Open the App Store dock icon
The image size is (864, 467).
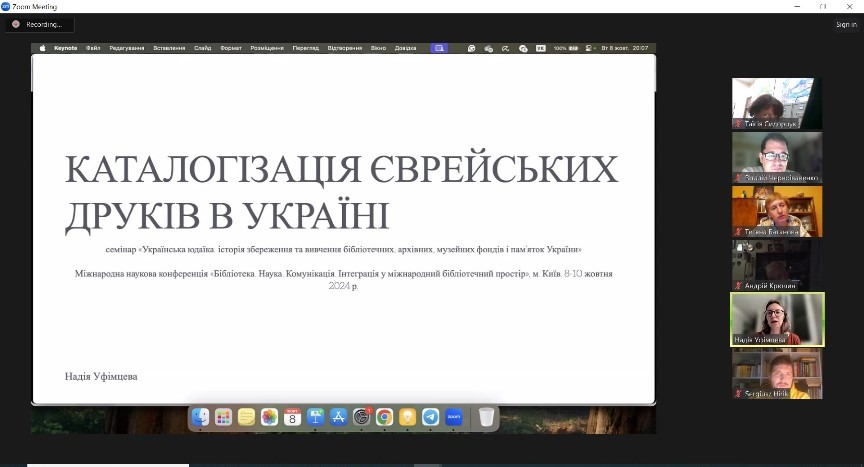pos(338,417)
